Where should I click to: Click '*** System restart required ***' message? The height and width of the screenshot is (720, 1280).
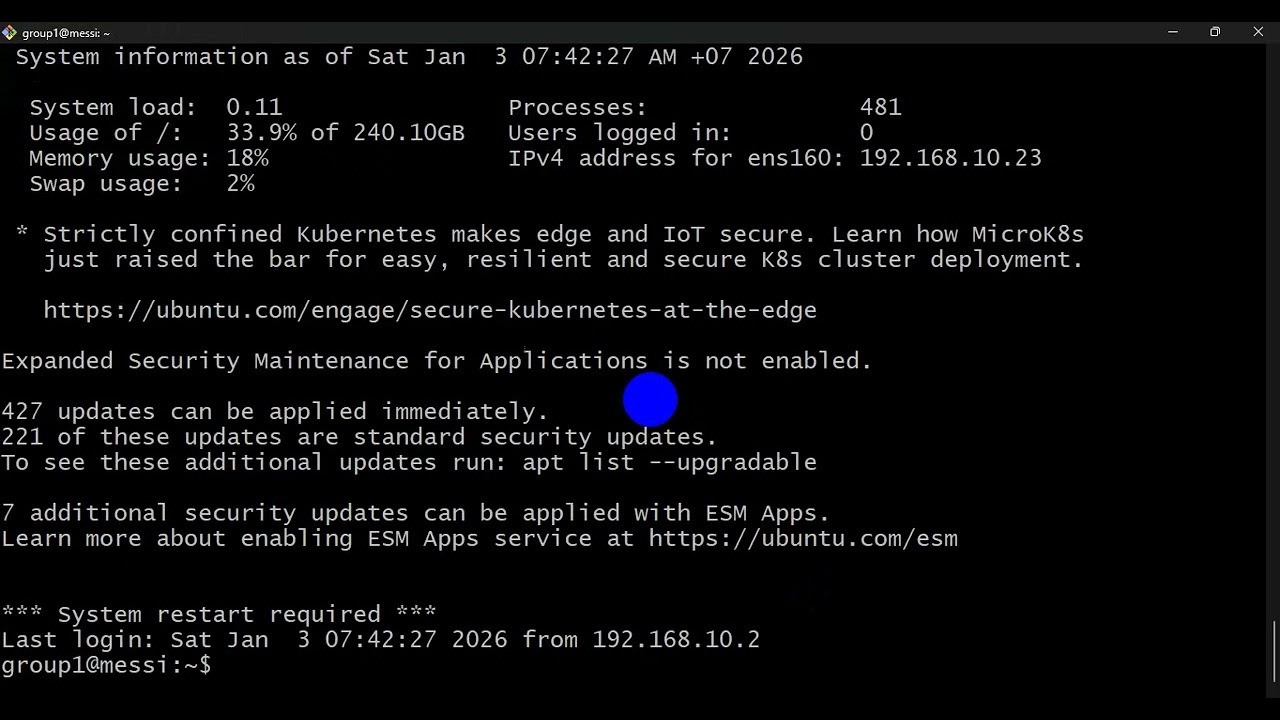pyautogui.click(x=219, y=614)
